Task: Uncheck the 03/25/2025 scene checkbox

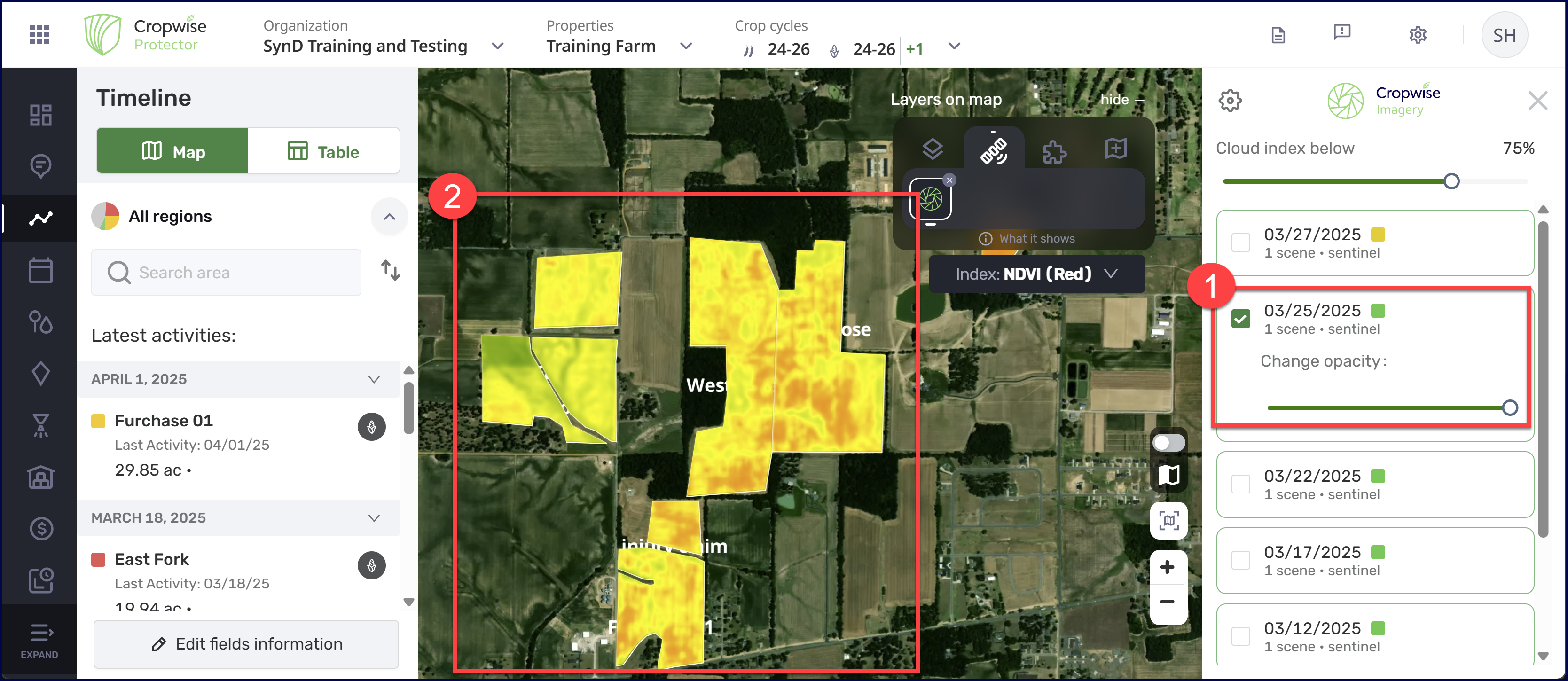Action: tap(1240, 319)
